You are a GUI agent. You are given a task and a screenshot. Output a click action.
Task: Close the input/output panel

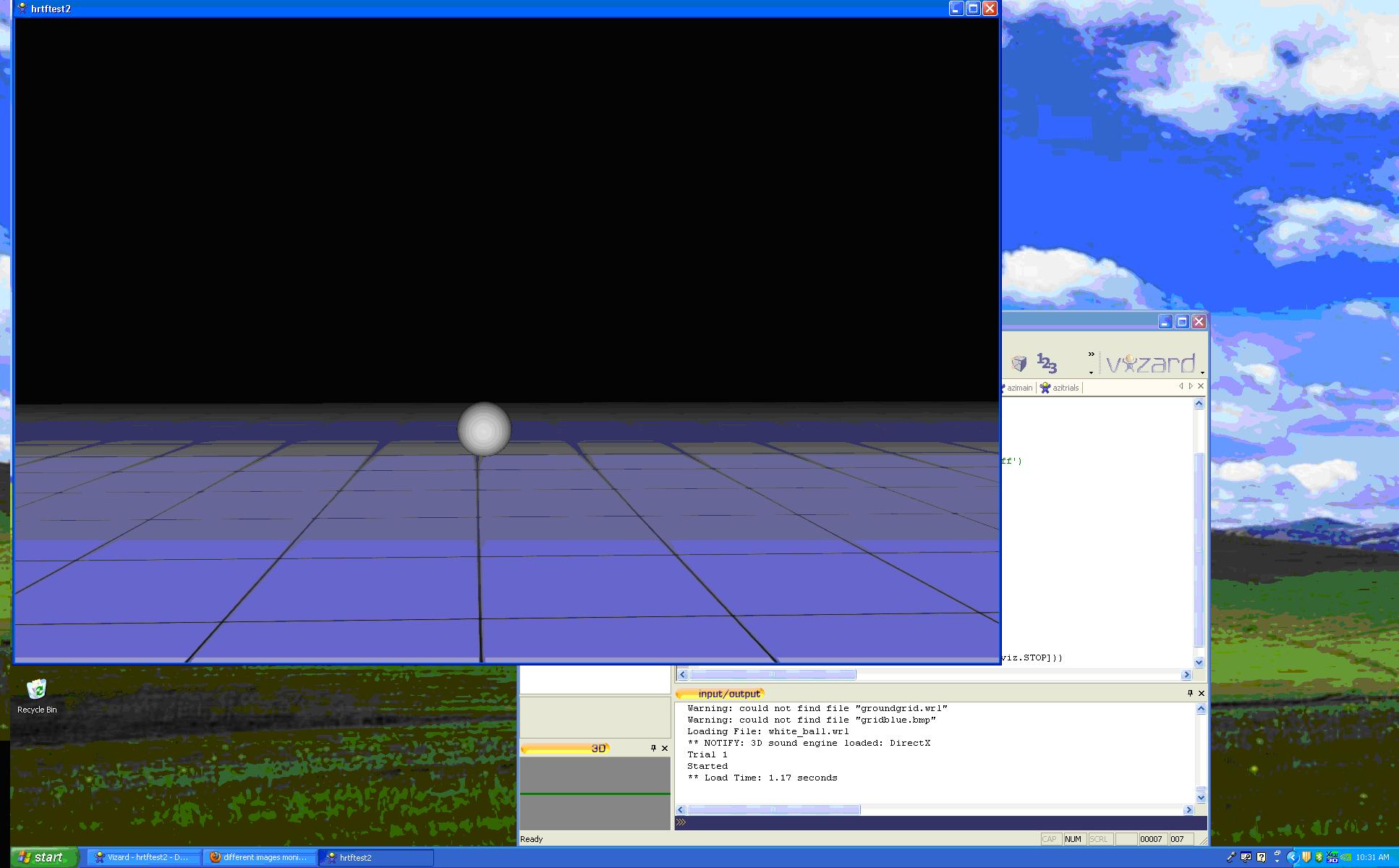[x=1202, y=693]
